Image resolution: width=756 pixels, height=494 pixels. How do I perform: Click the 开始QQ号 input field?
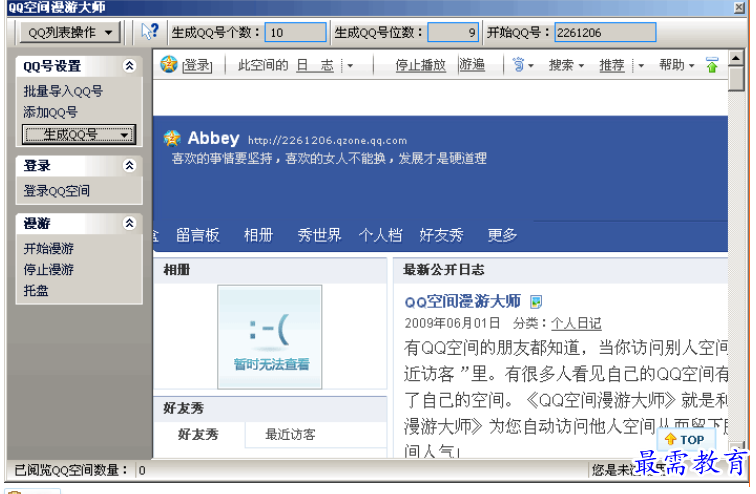605,32
